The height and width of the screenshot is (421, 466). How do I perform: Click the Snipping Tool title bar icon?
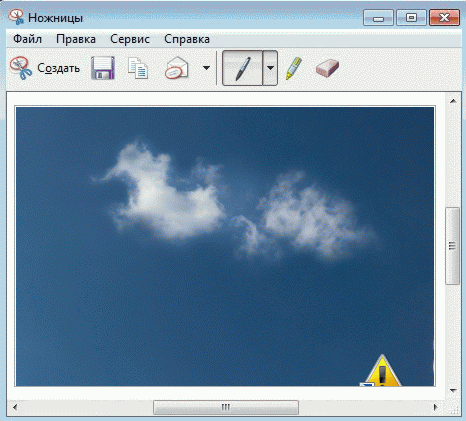coord(16,17)
